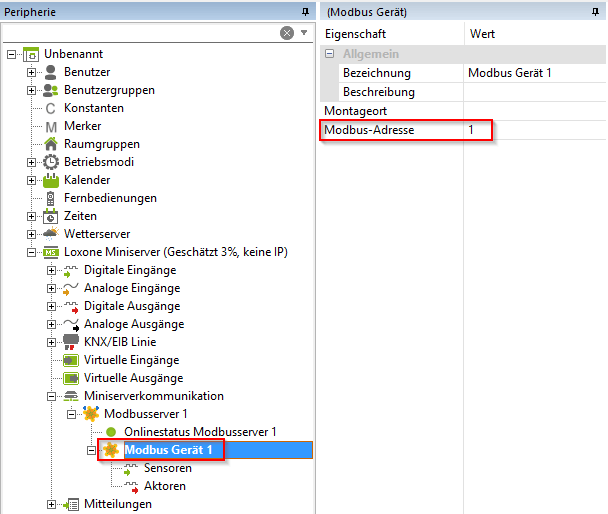Click the Aktoren icon under Modbus Gerät 1
Image resolution: width=608 pixels, height=514 pixels.
pyautogui.click(x=131, y=487)
